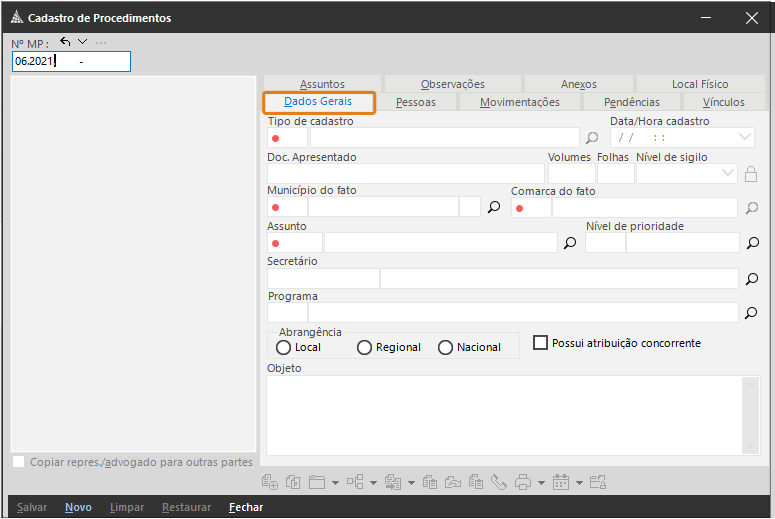Click the add document icon in bottom toolbar

pos(269,481)
